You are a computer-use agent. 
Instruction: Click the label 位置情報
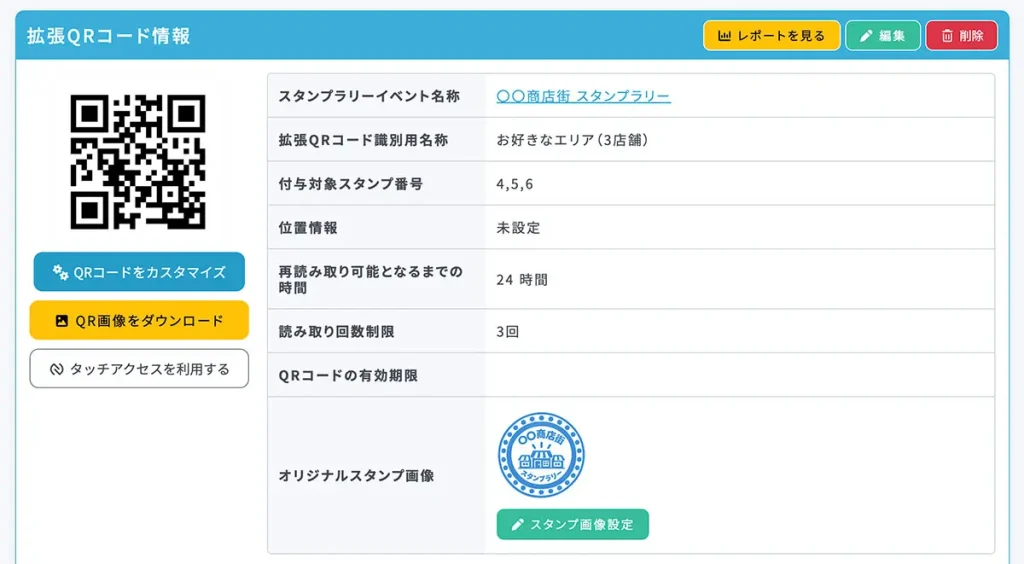308,228
